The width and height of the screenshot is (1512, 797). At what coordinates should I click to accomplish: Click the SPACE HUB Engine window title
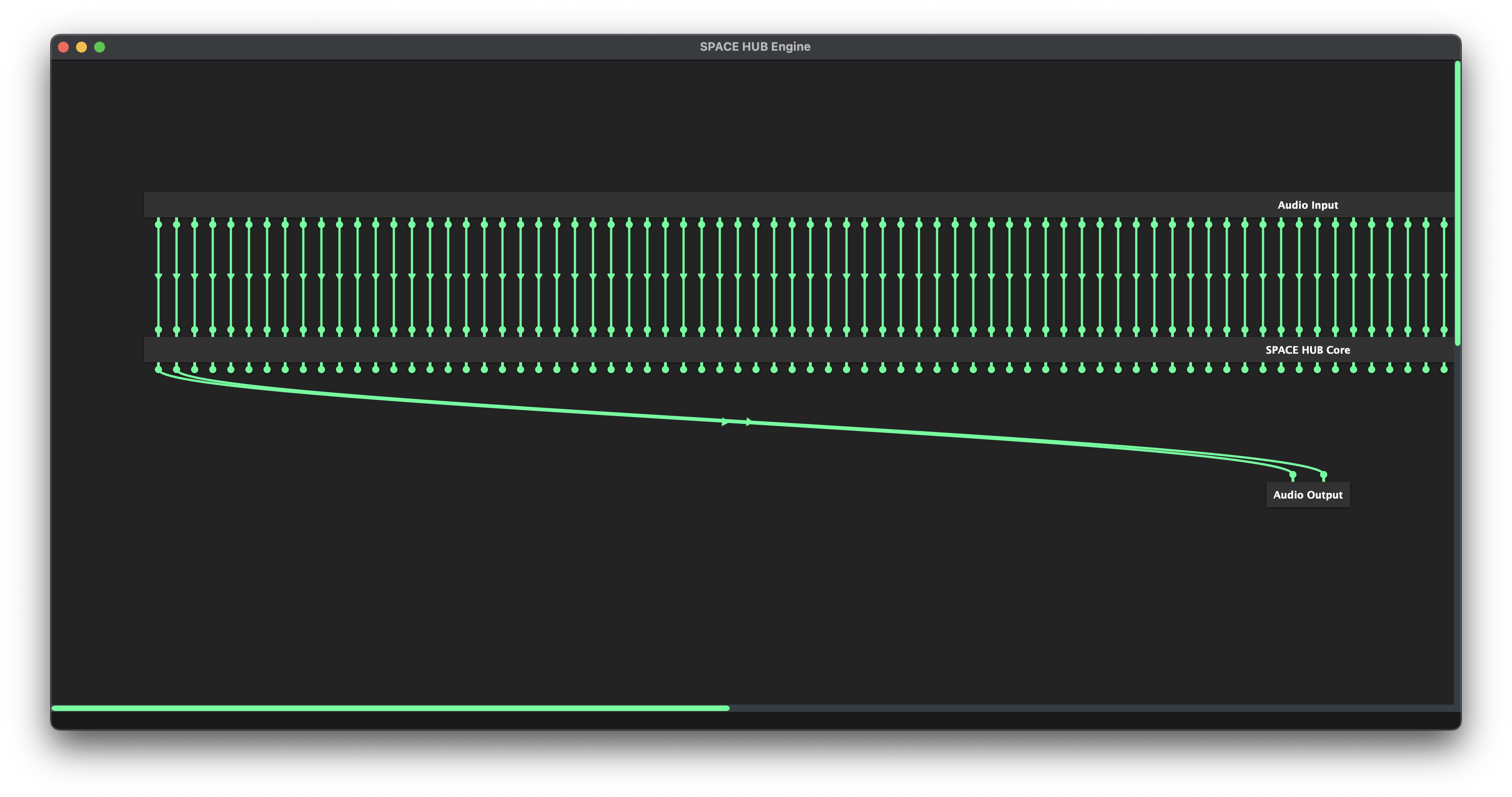tap(755, 47)
